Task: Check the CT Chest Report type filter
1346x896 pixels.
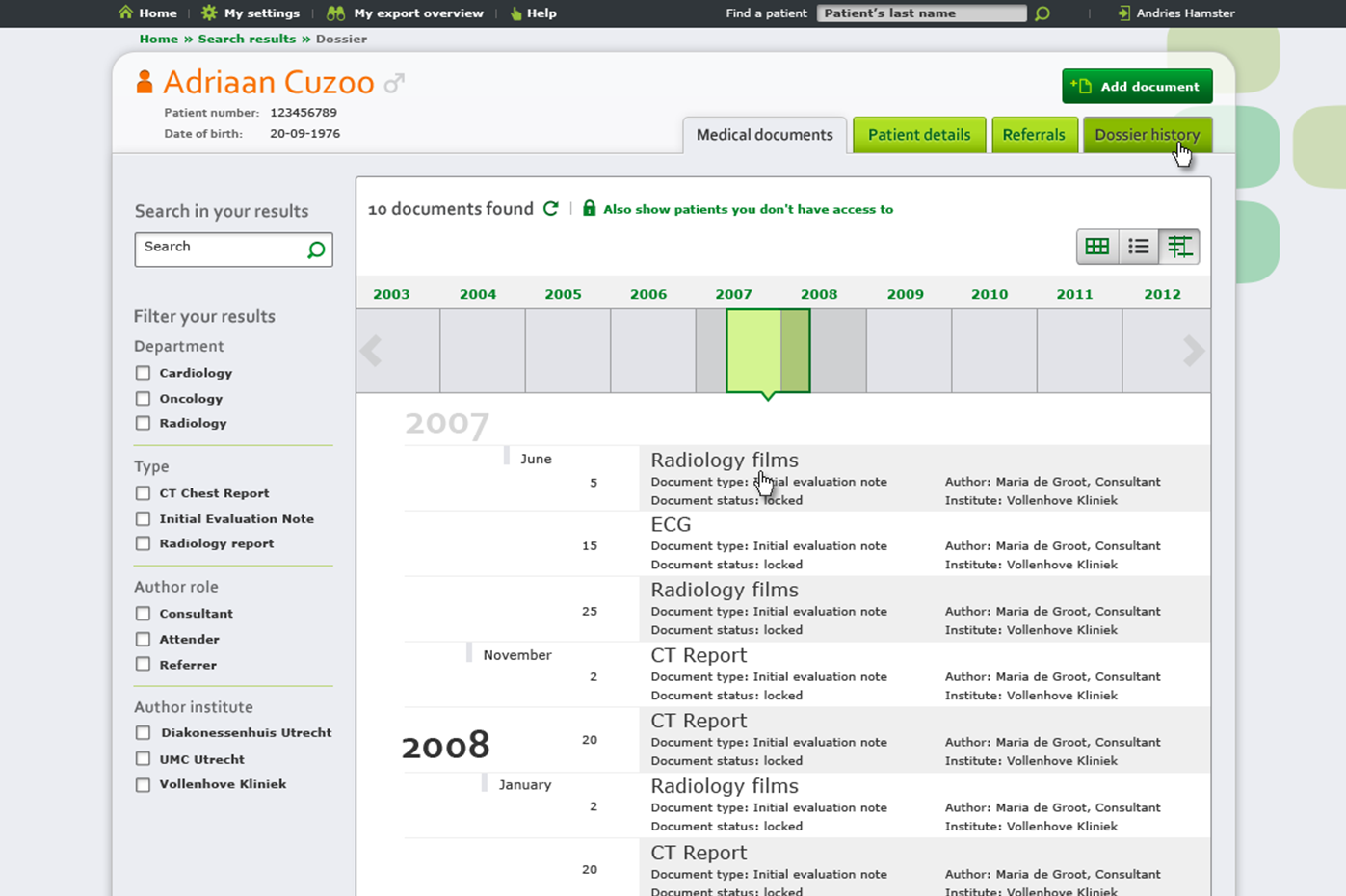Action: (144, 493)
